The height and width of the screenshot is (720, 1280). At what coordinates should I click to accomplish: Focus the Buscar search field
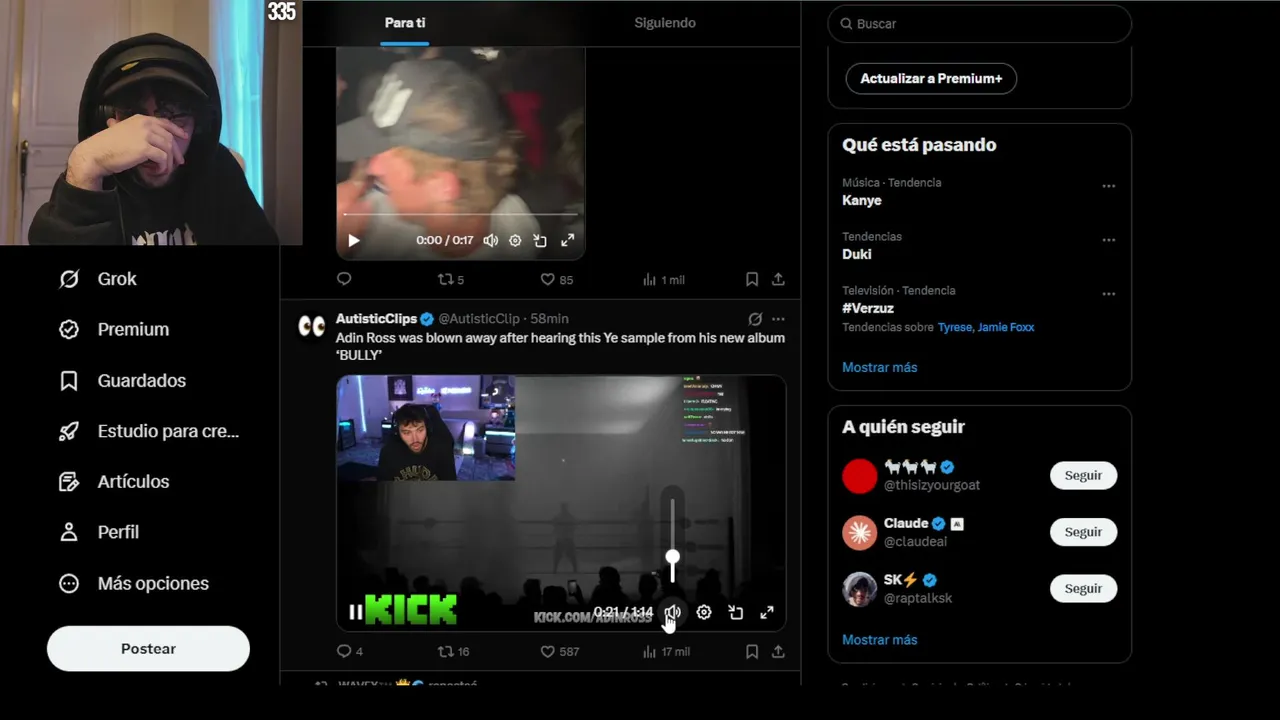click(980, 23)
